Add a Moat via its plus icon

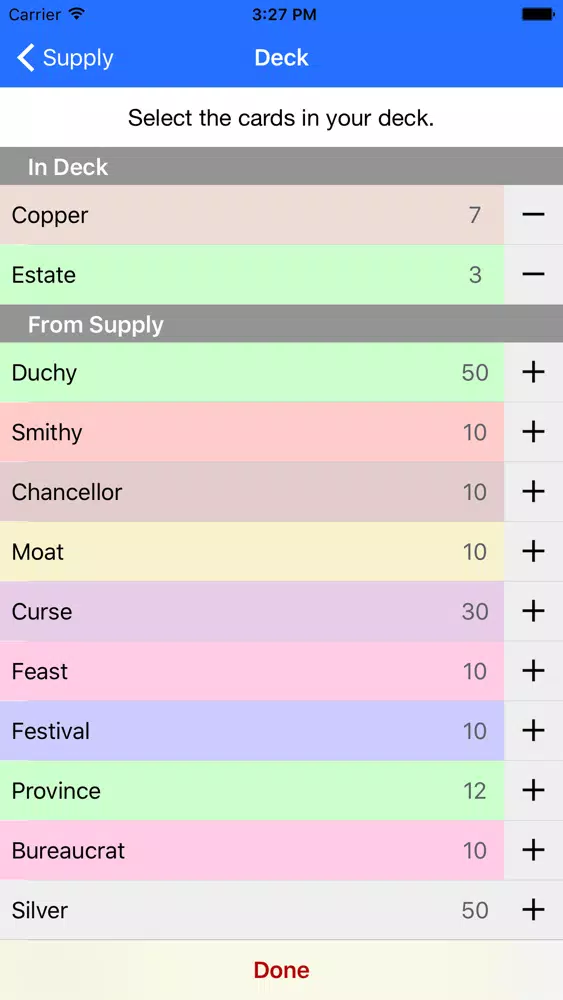[x=533, y=552]
